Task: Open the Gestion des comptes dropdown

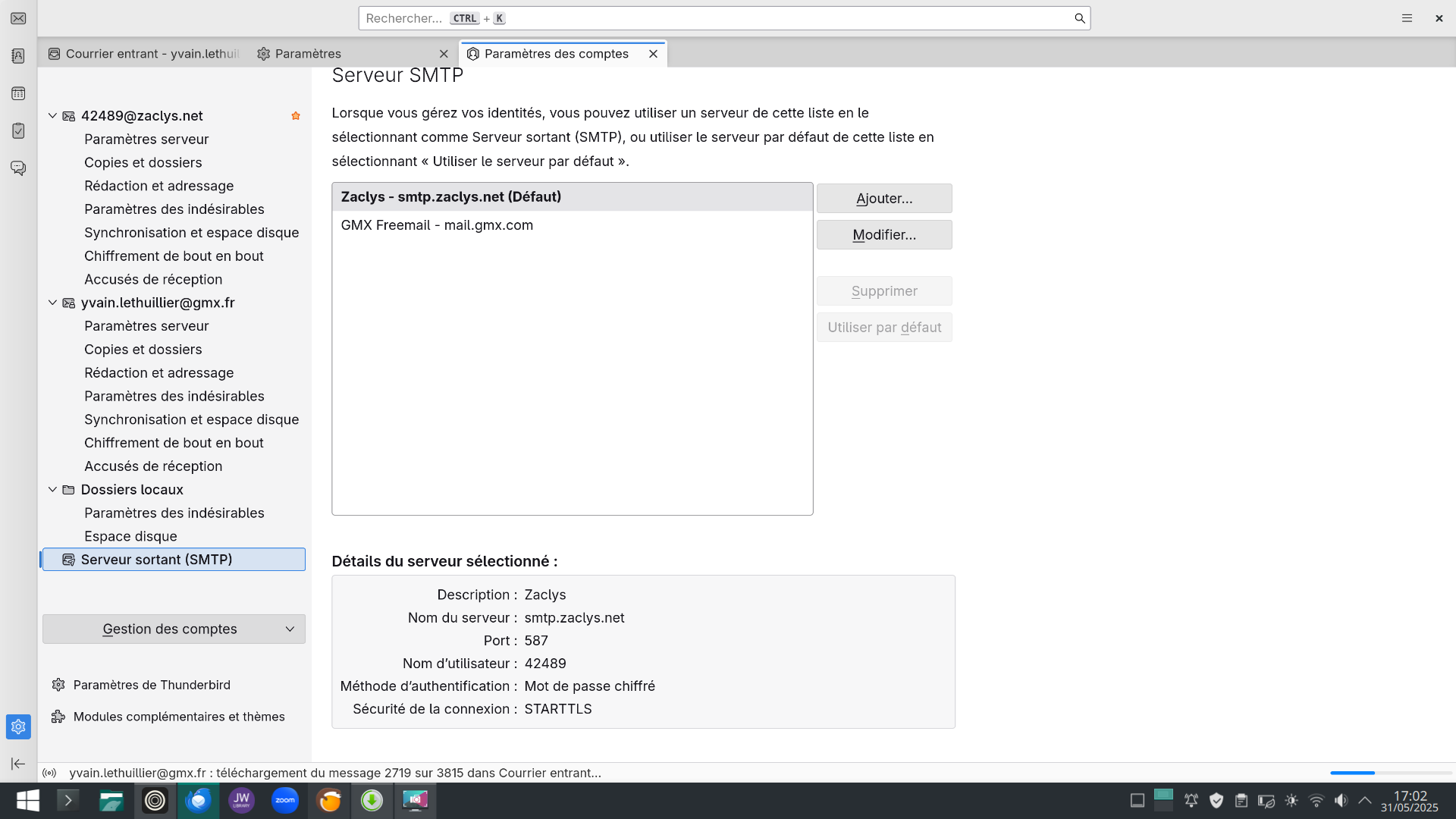Action: (x=174, y=629)
